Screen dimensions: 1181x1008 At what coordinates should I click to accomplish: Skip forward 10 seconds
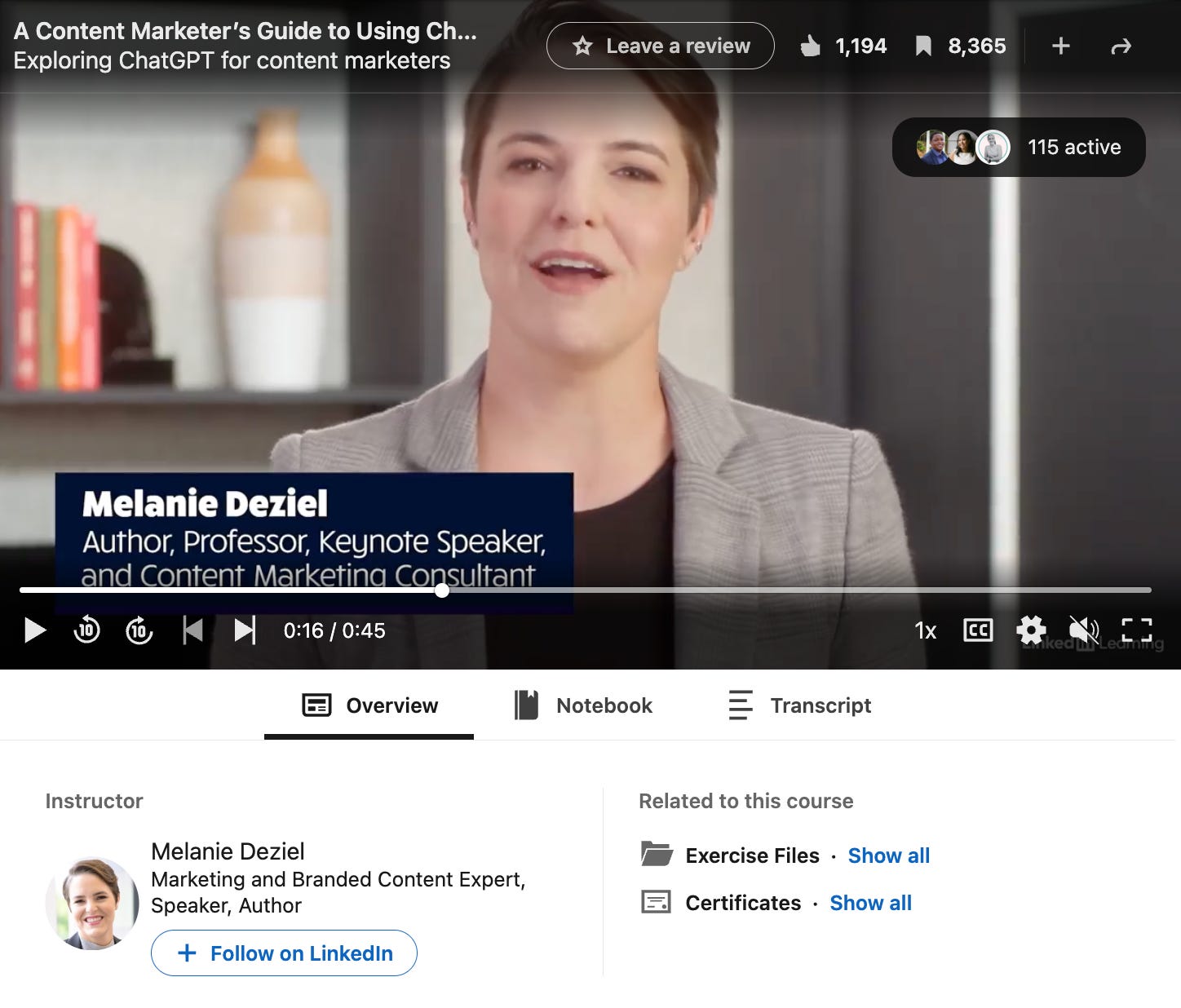tap(139, 630)
